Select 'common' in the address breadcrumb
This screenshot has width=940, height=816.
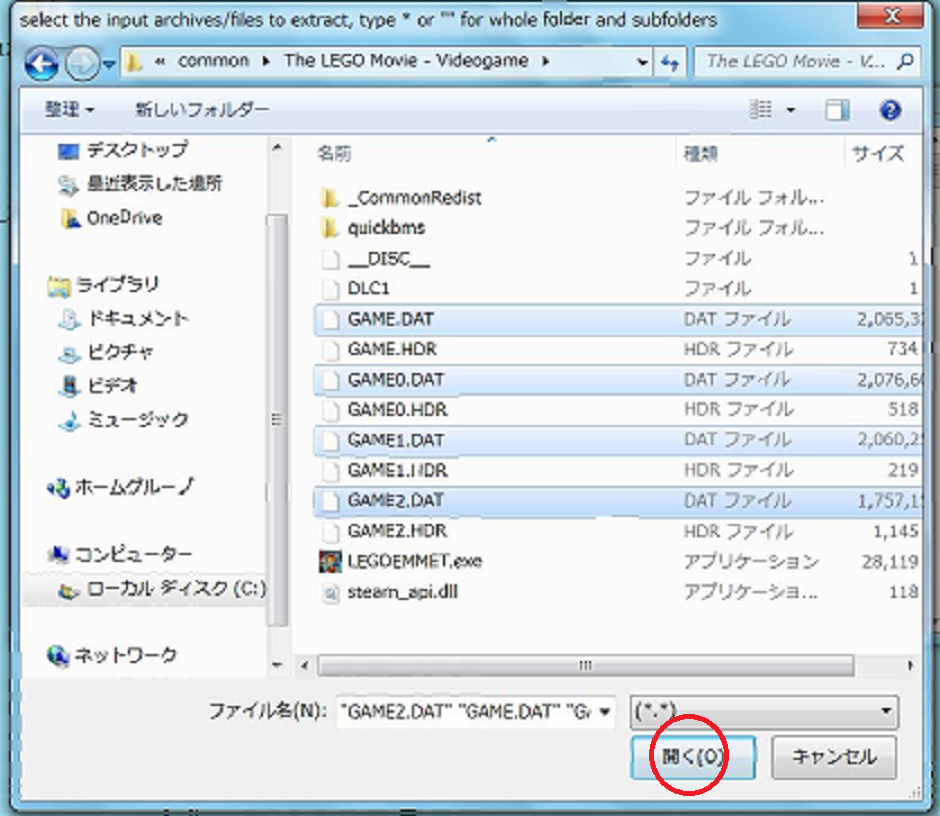click(213, 61)
